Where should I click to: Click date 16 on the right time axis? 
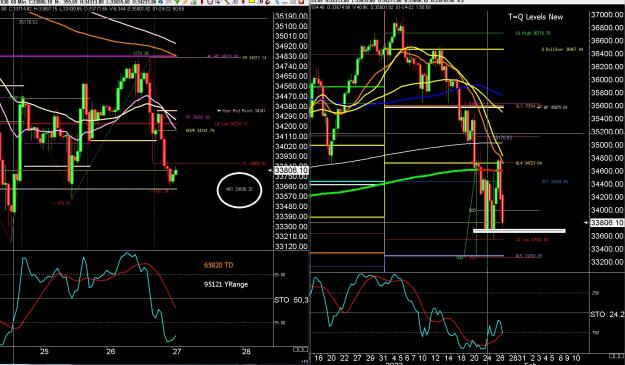tap(318, 358)
